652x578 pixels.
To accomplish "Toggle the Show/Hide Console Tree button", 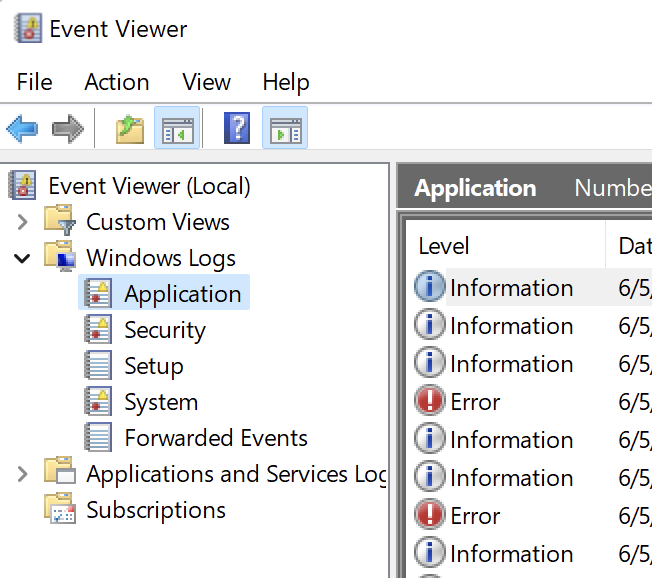I will [177, 128].
